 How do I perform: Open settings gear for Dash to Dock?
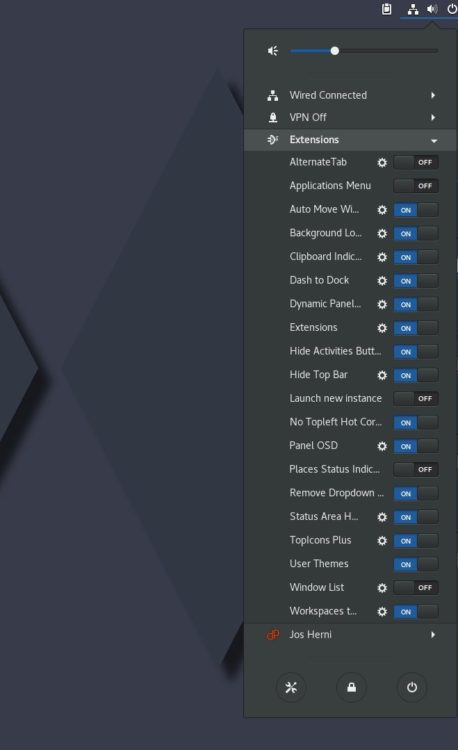coord(382,281)
